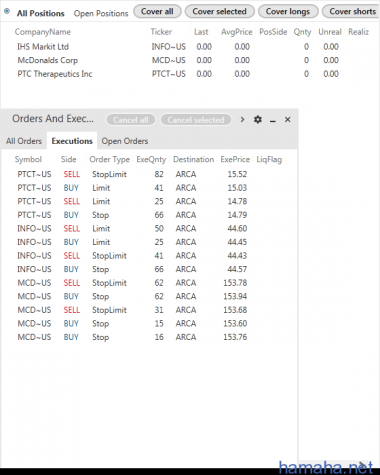Select MCD SELL StopLimit execution at 153.78
This screenshot has width=380, height=475.
click(149, 283)
